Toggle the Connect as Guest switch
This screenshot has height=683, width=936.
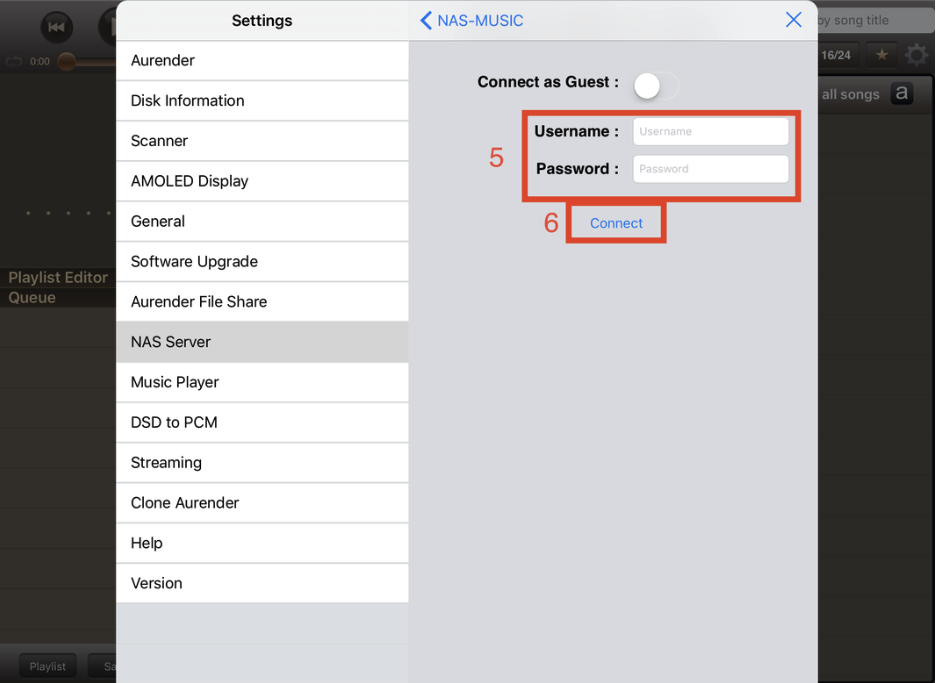tap(654, 86)
